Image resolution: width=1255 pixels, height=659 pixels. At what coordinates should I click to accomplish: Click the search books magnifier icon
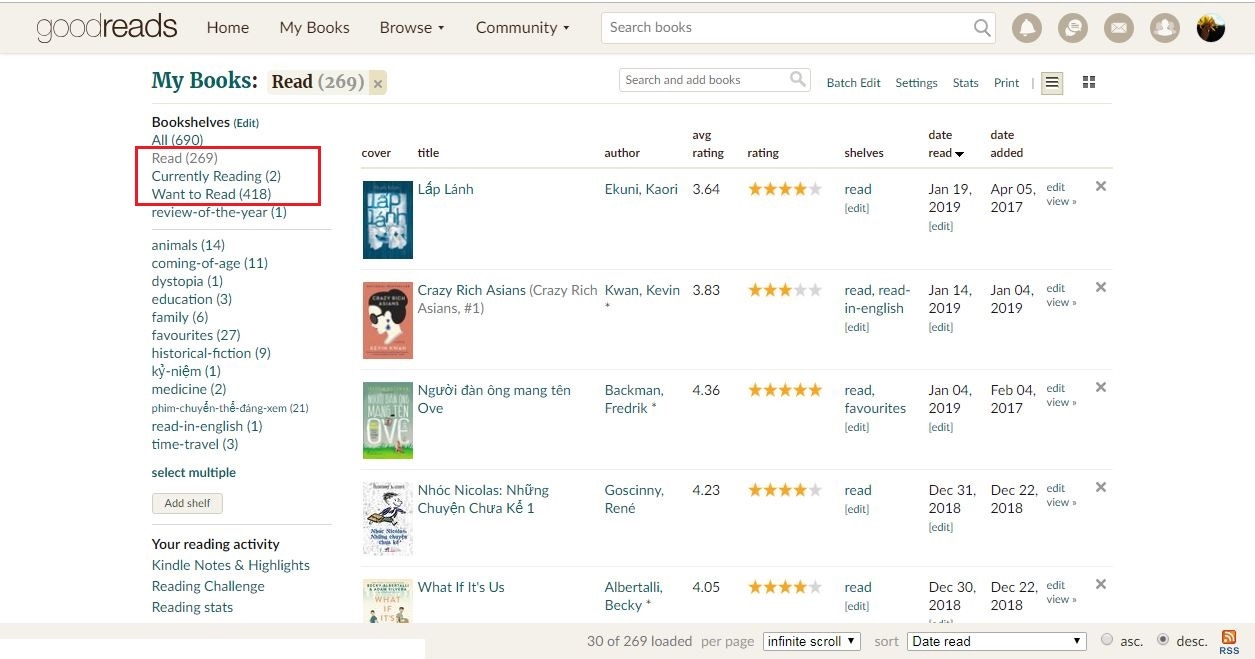982,28
